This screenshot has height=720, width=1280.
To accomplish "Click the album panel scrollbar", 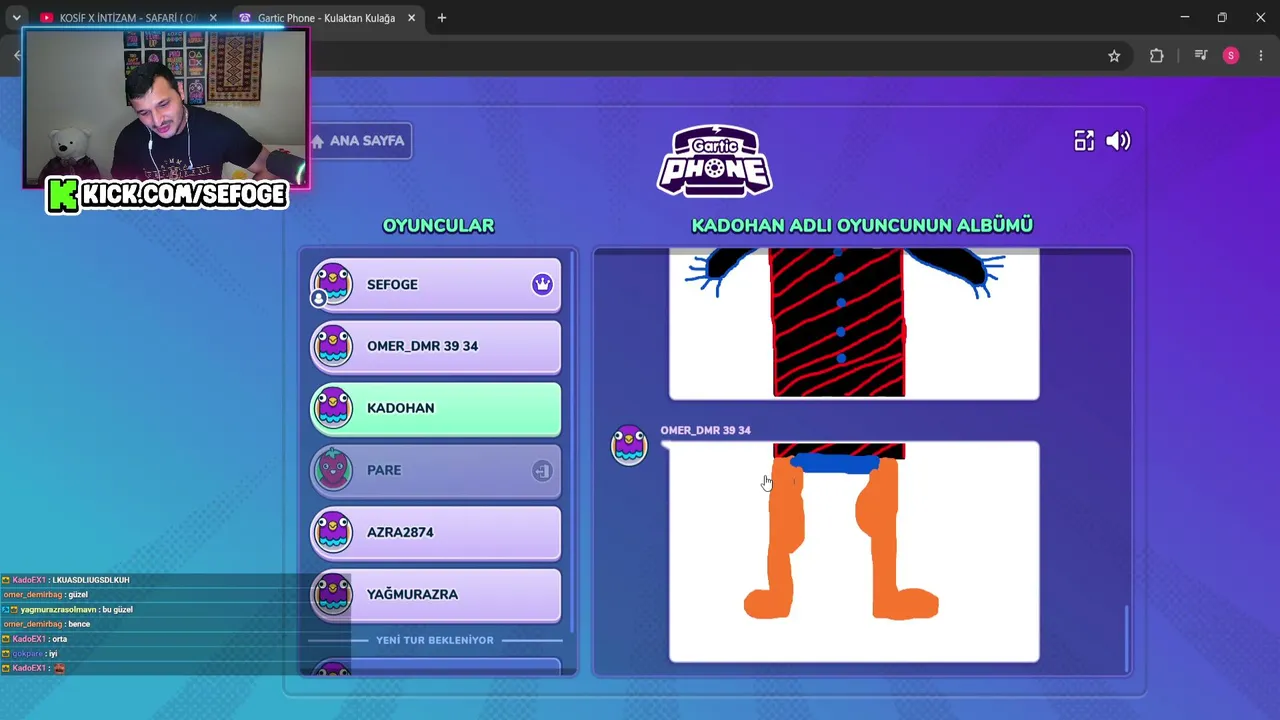I will (x=1126, y=639).
